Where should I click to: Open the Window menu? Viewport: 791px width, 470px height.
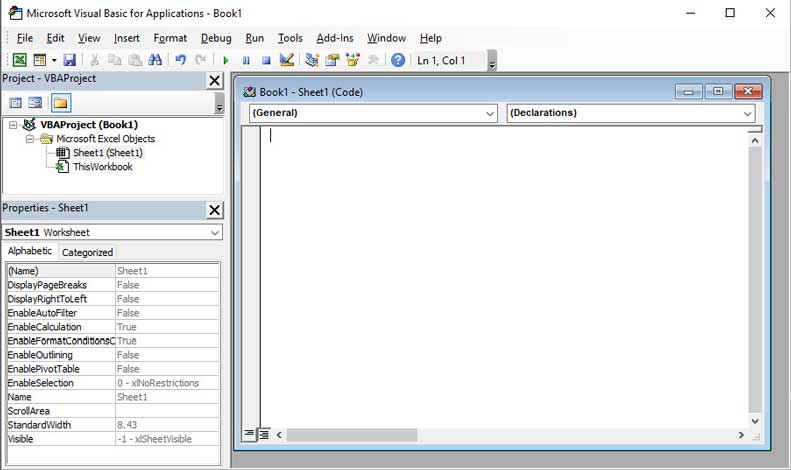[386, 38]
